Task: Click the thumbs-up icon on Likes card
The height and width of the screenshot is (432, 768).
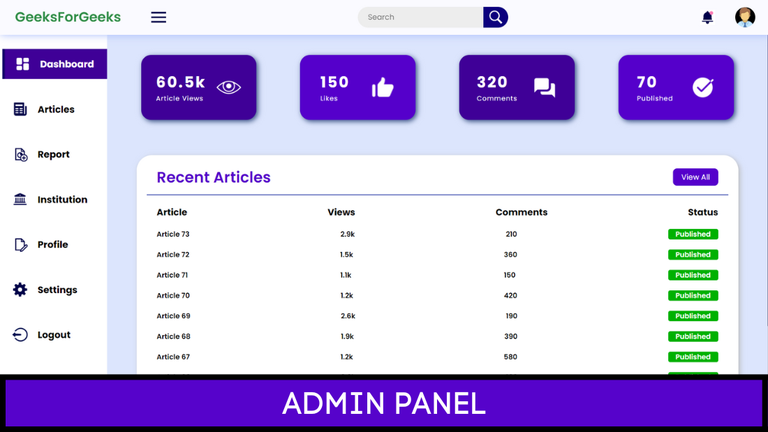Action: point(383,88)
